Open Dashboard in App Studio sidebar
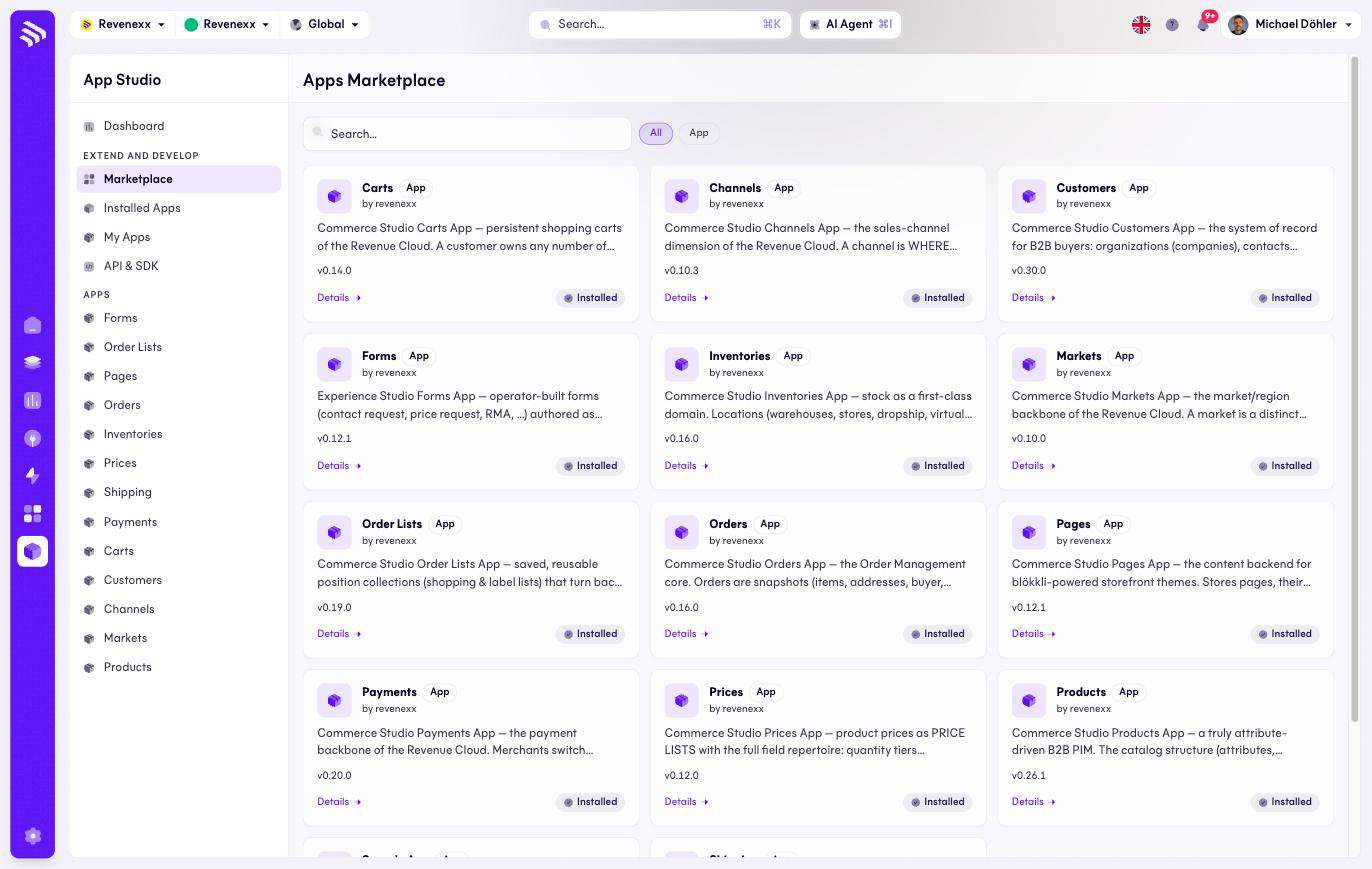 [179, 126]
